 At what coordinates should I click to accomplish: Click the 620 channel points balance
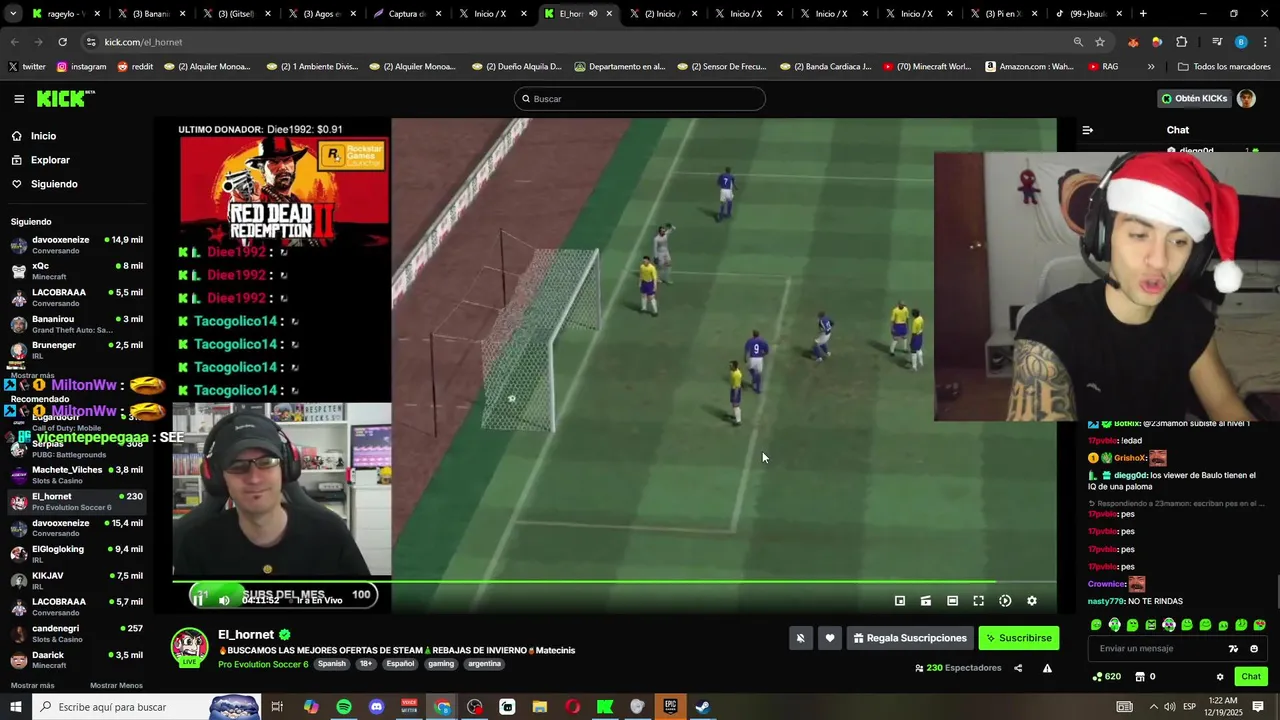pyautogui.click(x=1106, y=677)
